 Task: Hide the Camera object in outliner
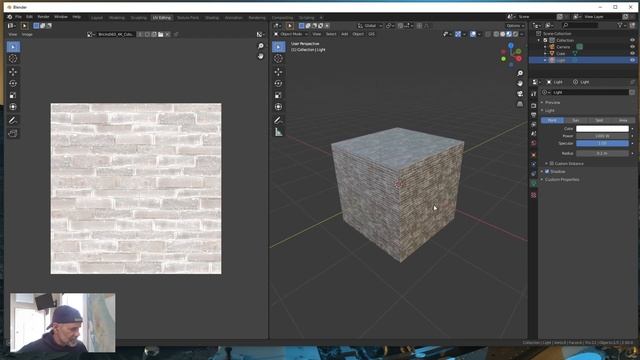[632, 47]
